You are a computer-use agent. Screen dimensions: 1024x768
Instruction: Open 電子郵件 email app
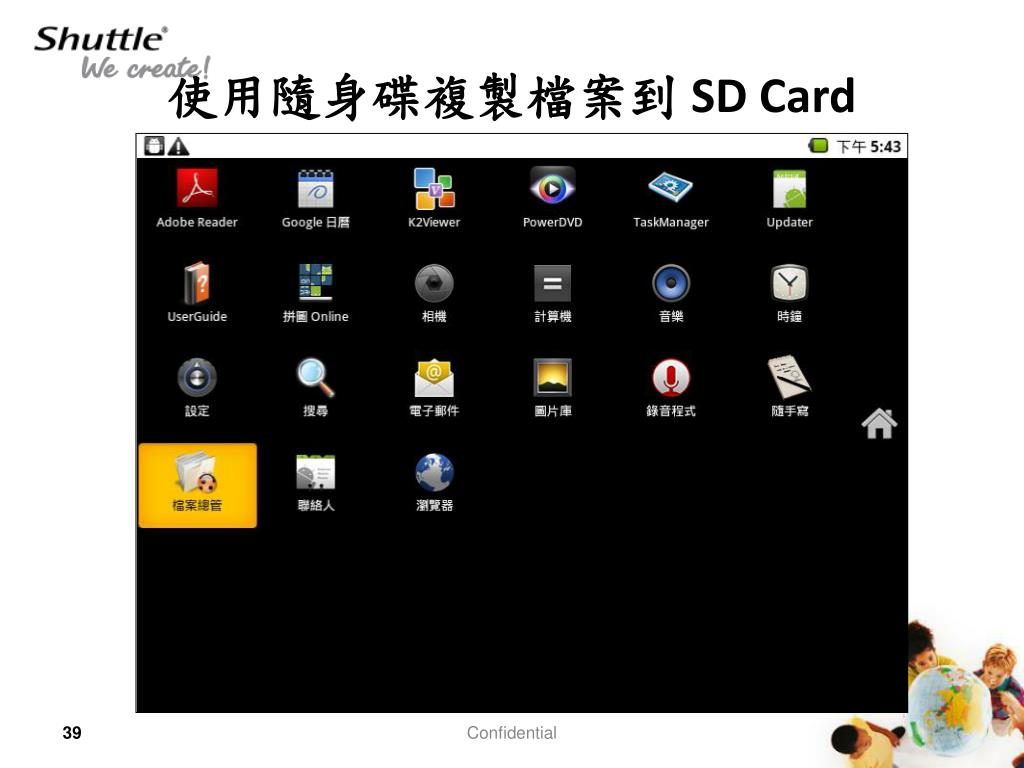click(x=434, y=387)
